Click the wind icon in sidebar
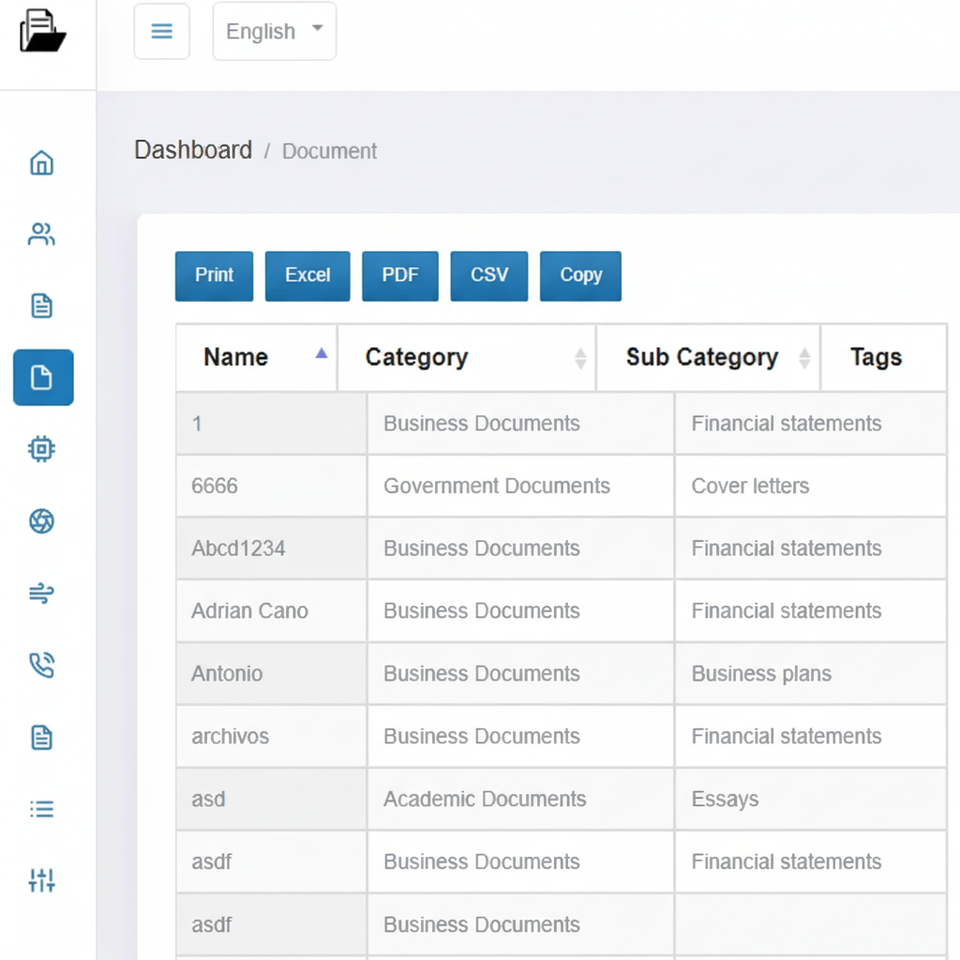The width and height of the screenshot is (960, 960). pos(42,594)
